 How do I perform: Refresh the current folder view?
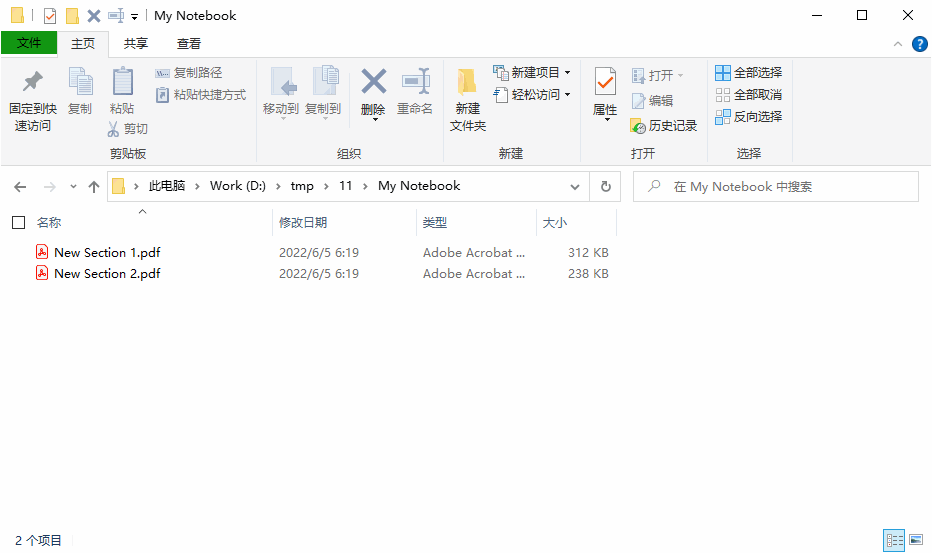pyautogui.click(x=606, y=187)
